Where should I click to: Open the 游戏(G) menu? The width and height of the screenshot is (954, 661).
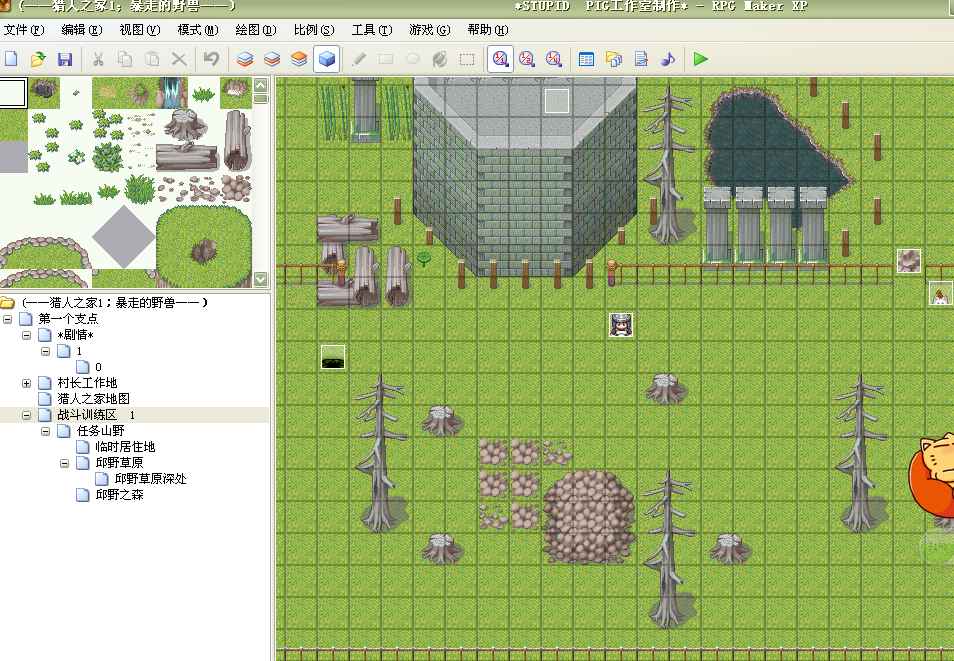click(430, 29)
